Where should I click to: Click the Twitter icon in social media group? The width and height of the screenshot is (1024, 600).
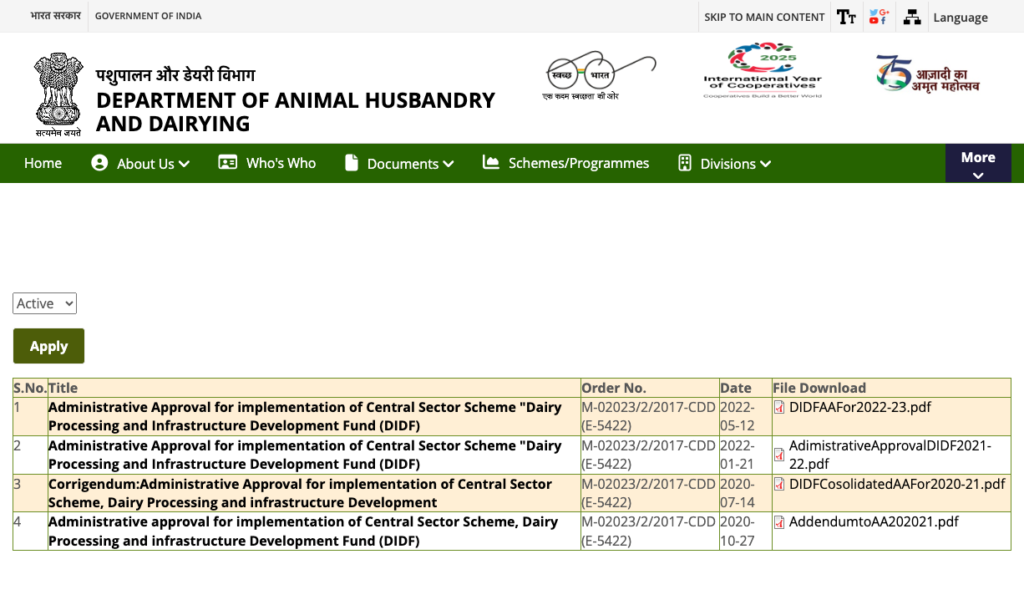tap(873, 12)
